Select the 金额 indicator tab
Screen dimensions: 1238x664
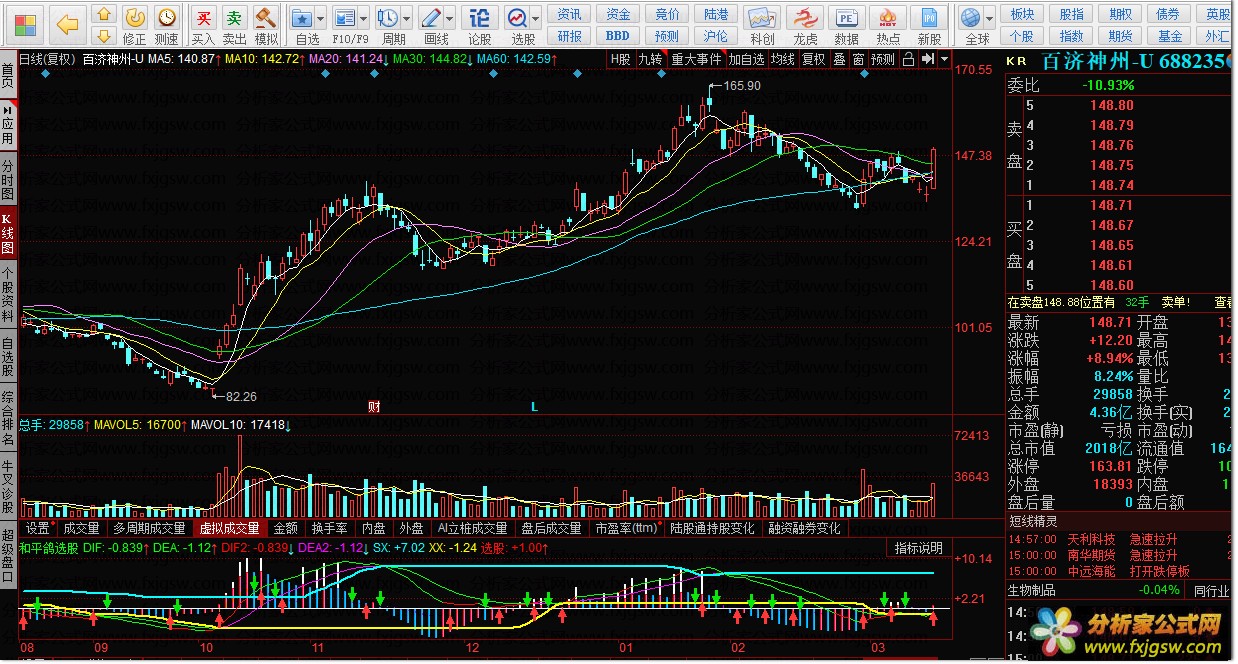[x=285, y=528]
